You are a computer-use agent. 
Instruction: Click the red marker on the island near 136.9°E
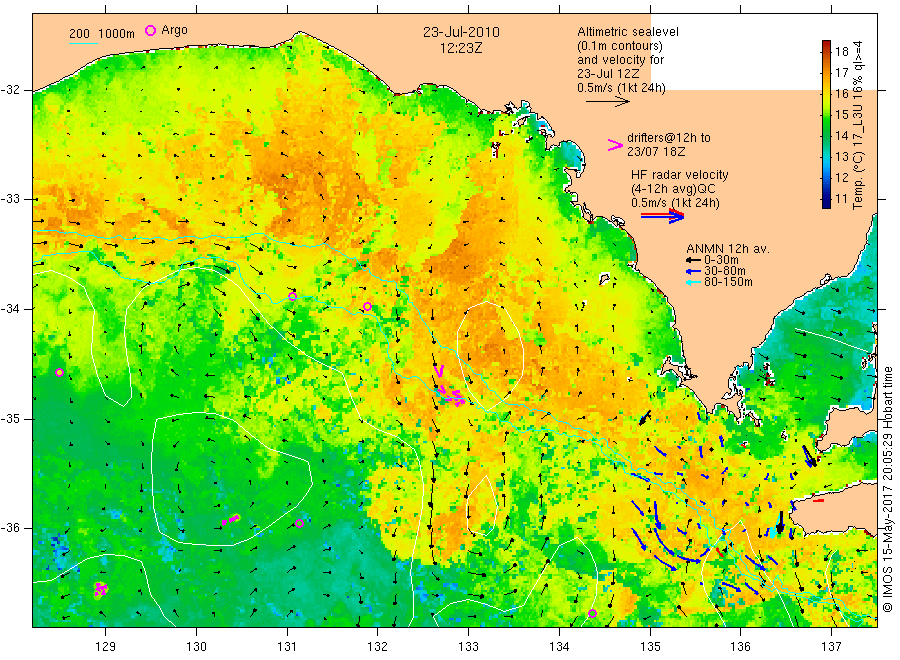tap(819, 501)
